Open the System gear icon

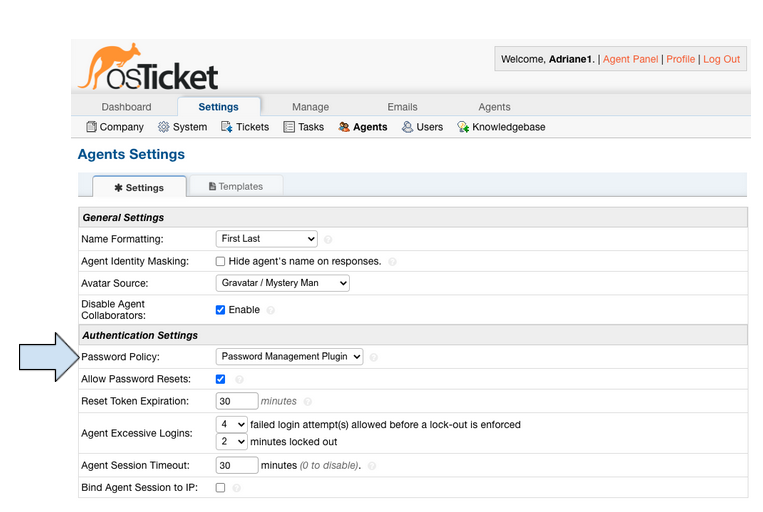pyautogui.click(x=164, y=127)
